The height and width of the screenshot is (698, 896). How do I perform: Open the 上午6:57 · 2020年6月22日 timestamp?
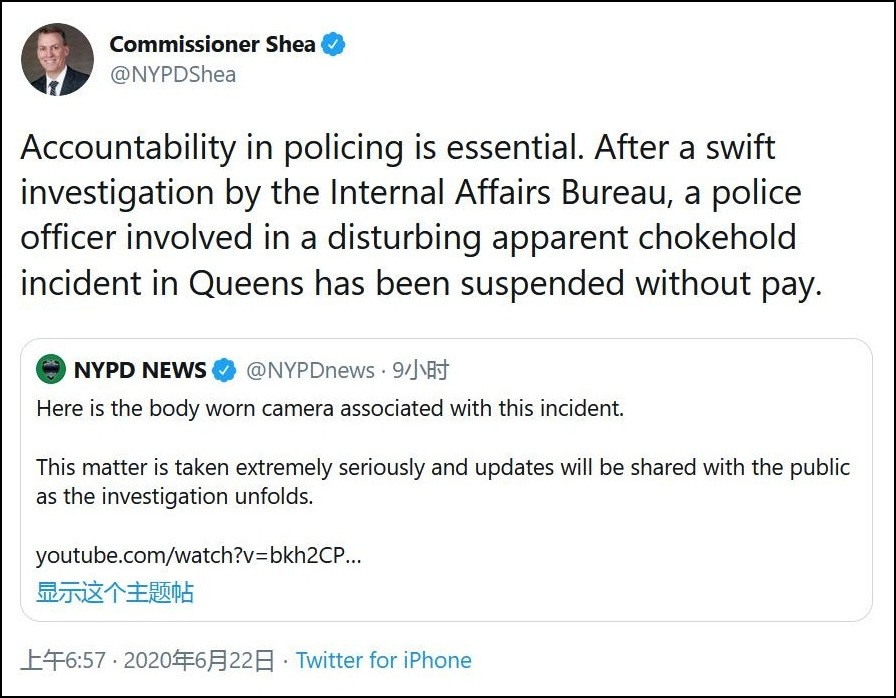[x=148, y=660]
